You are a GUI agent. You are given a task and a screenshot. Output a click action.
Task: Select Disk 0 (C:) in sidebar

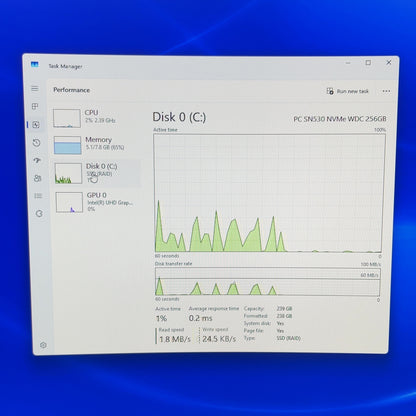[97, 173]
